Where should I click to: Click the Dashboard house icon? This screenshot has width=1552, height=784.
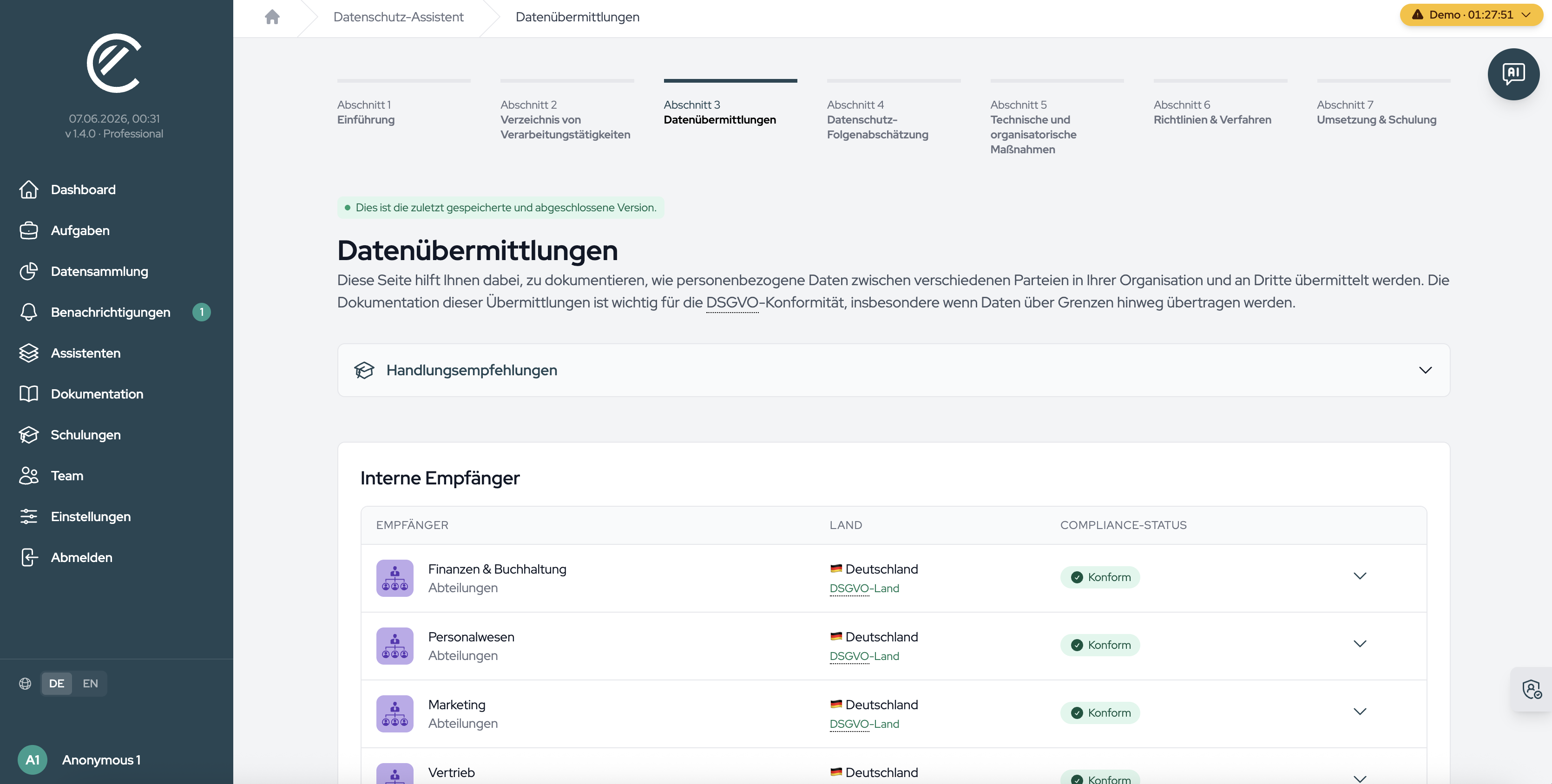(x=28, y=189)
